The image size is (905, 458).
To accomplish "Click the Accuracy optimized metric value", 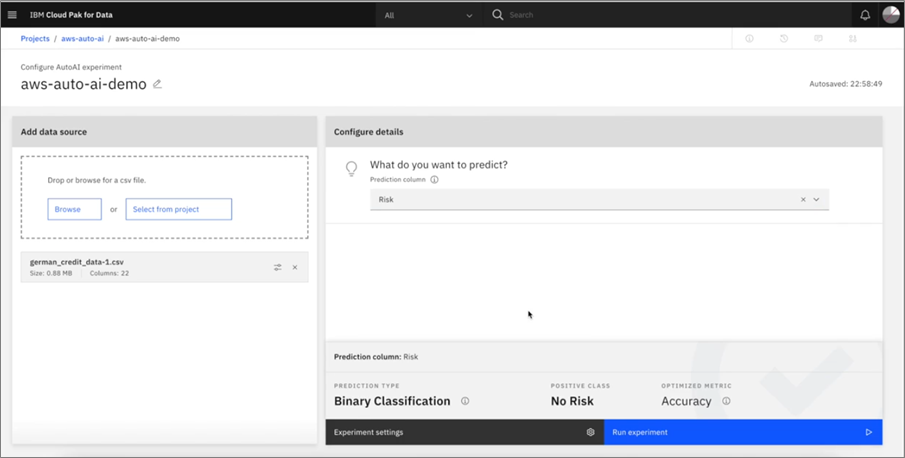I will click(x=686, y=401).
